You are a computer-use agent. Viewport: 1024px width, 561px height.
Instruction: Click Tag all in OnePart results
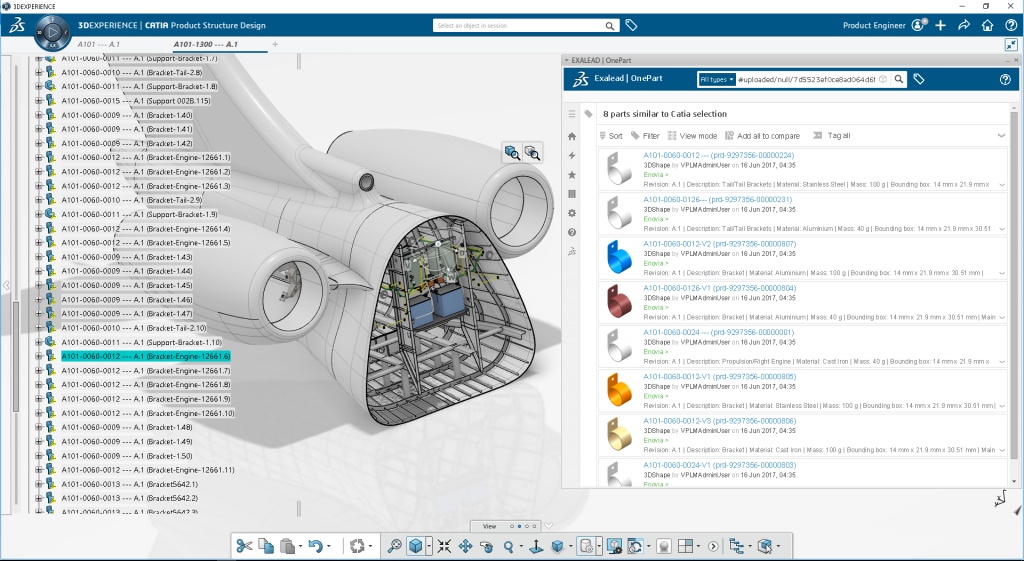click(831, 136)
